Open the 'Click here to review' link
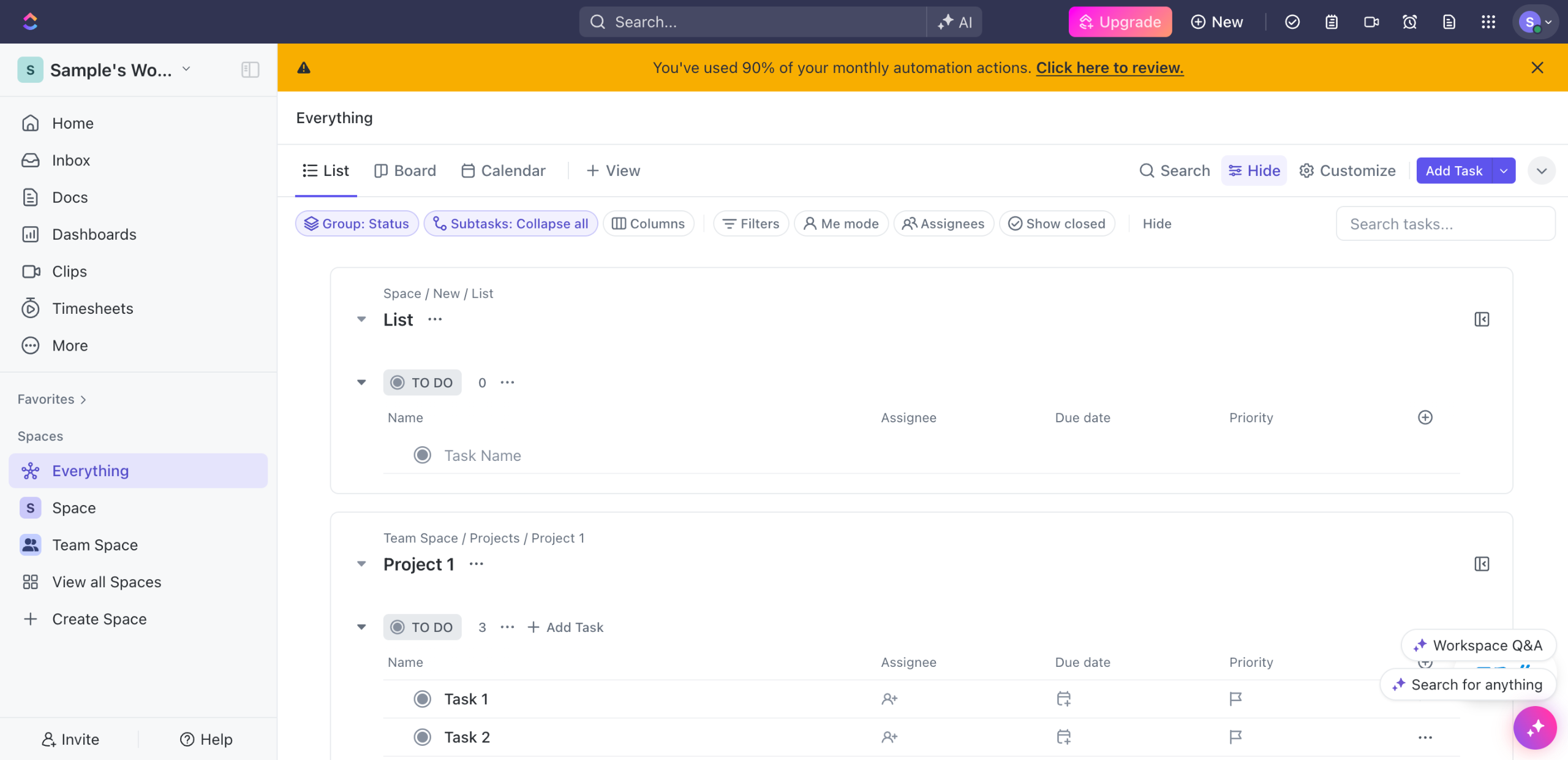The width and height of the screenshot is (1568, 760). [1109, 67]
